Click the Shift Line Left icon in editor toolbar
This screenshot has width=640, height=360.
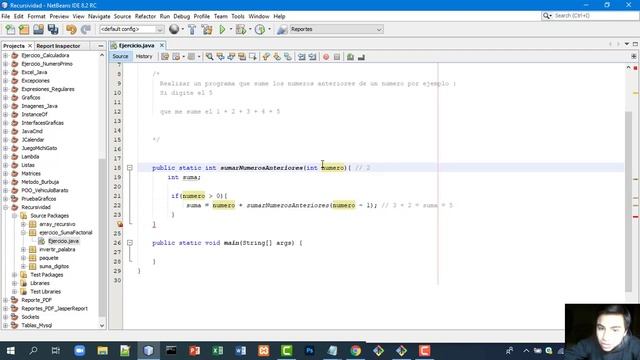pos(302,57)
